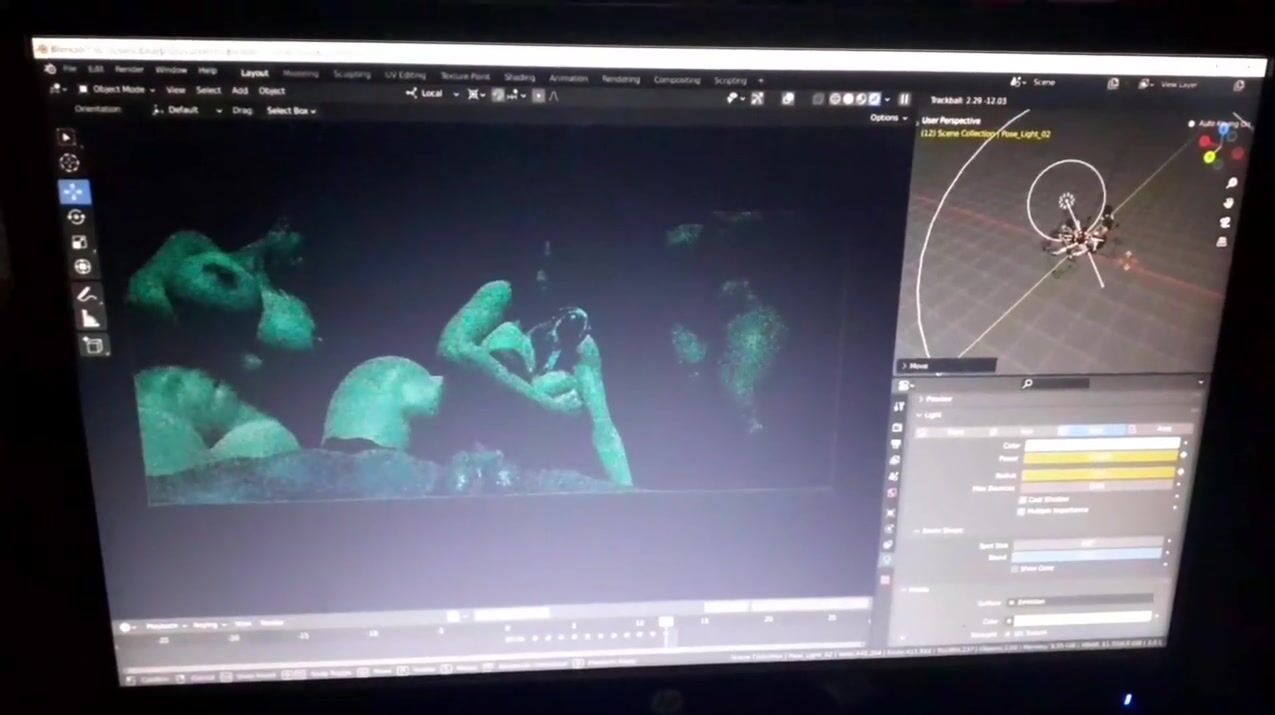Expand the Options dropdown in viewport header

[887, 118]
